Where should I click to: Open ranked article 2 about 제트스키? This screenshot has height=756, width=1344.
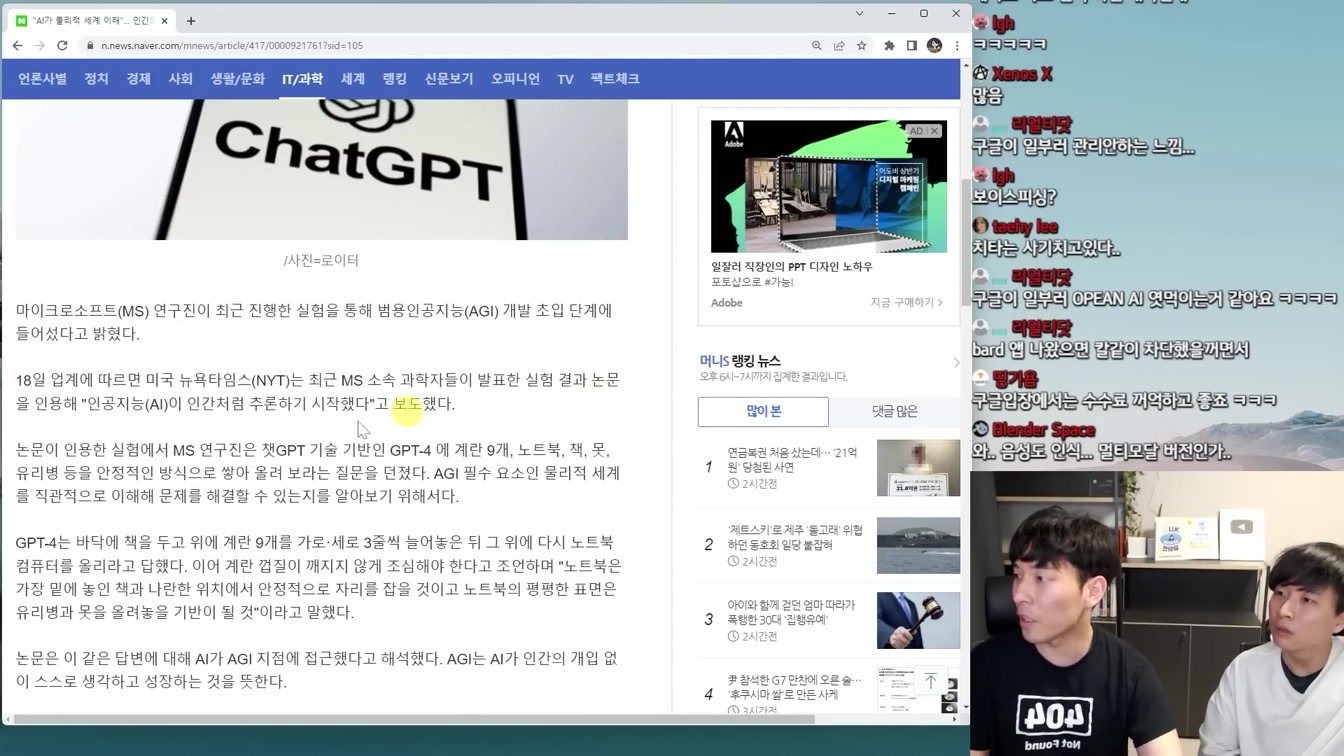click(x=795, y=537)
